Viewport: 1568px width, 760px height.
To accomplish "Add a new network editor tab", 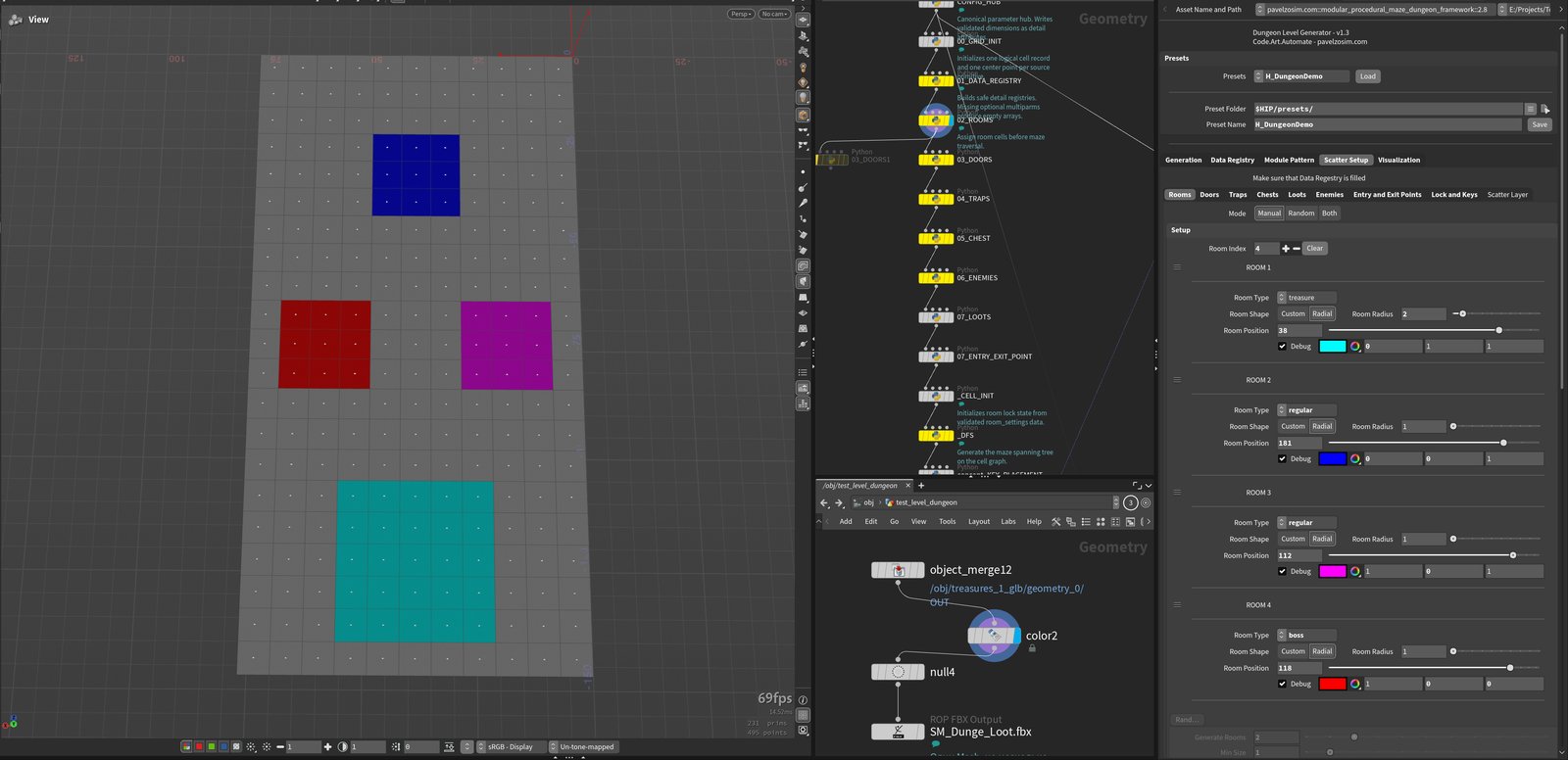I will click(x=921, y=486).
